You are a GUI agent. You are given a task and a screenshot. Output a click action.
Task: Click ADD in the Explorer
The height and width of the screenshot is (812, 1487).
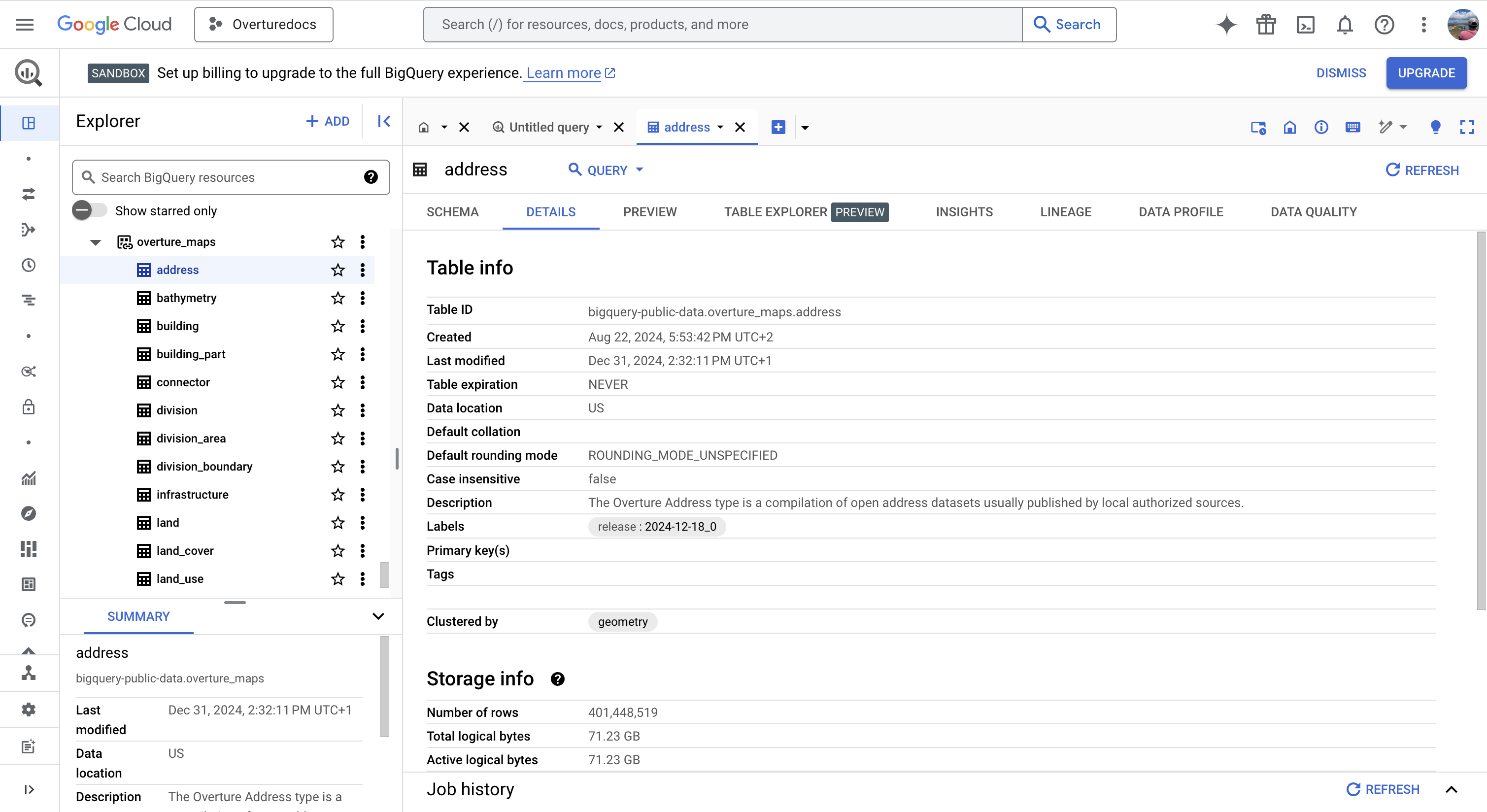click(x=327, y=121)
